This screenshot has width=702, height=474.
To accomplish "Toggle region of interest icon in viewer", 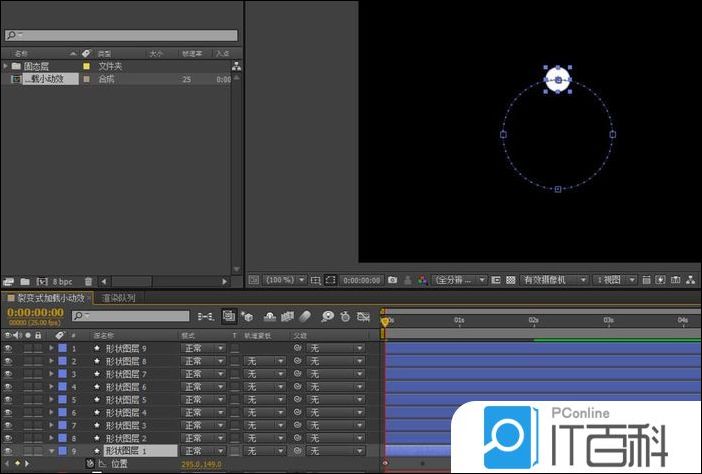I will (316, 280).
